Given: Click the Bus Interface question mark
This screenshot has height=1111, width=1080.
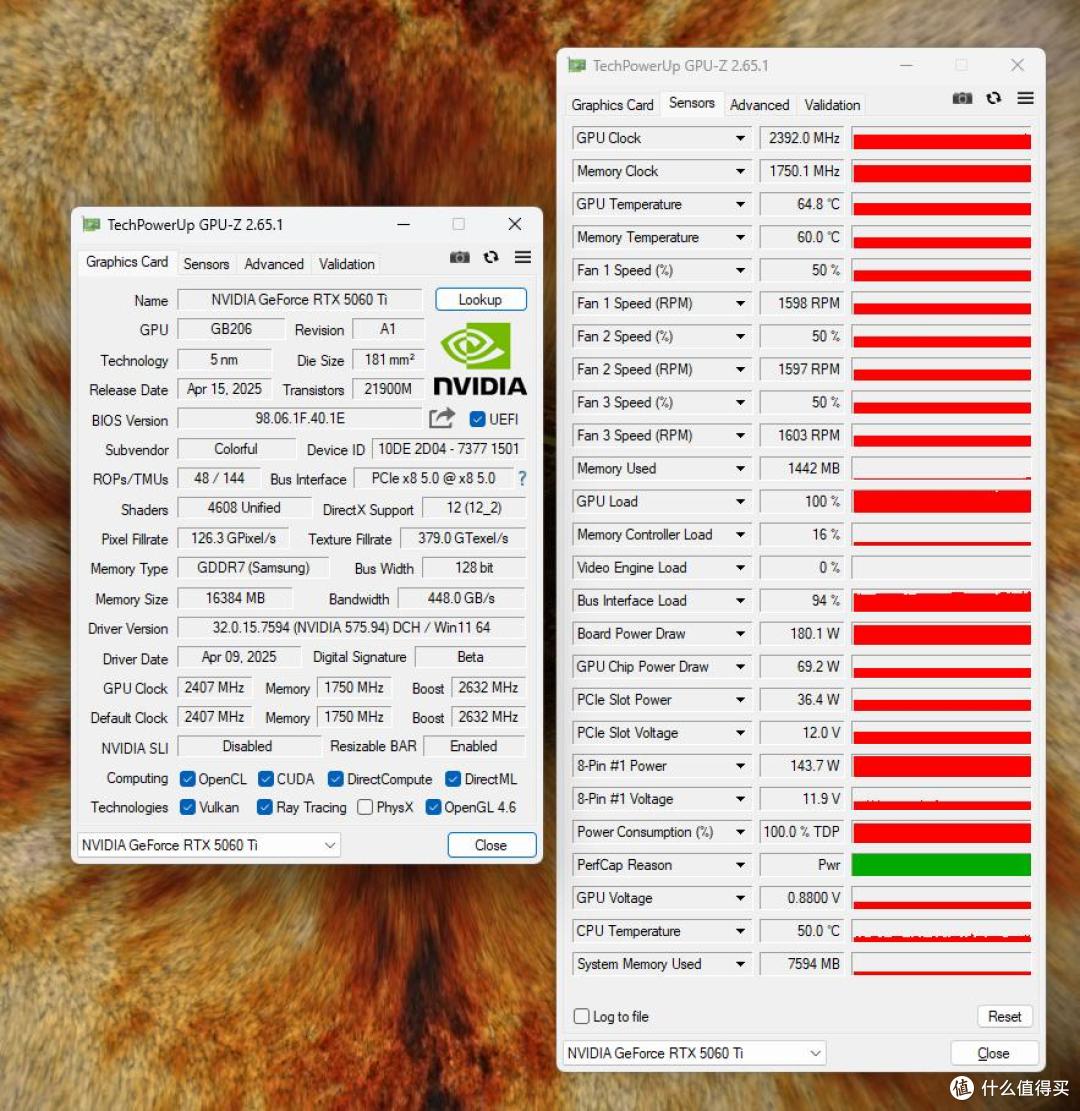Looking at the screenshot, I should [x=522, y=478].
